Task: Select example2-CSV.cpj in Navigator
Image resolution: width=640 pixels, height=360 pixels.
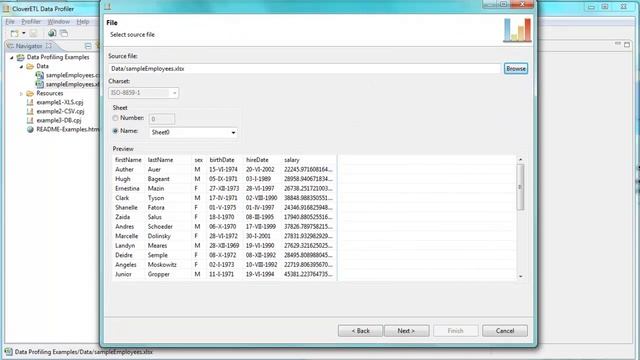Action: [60, 111]
